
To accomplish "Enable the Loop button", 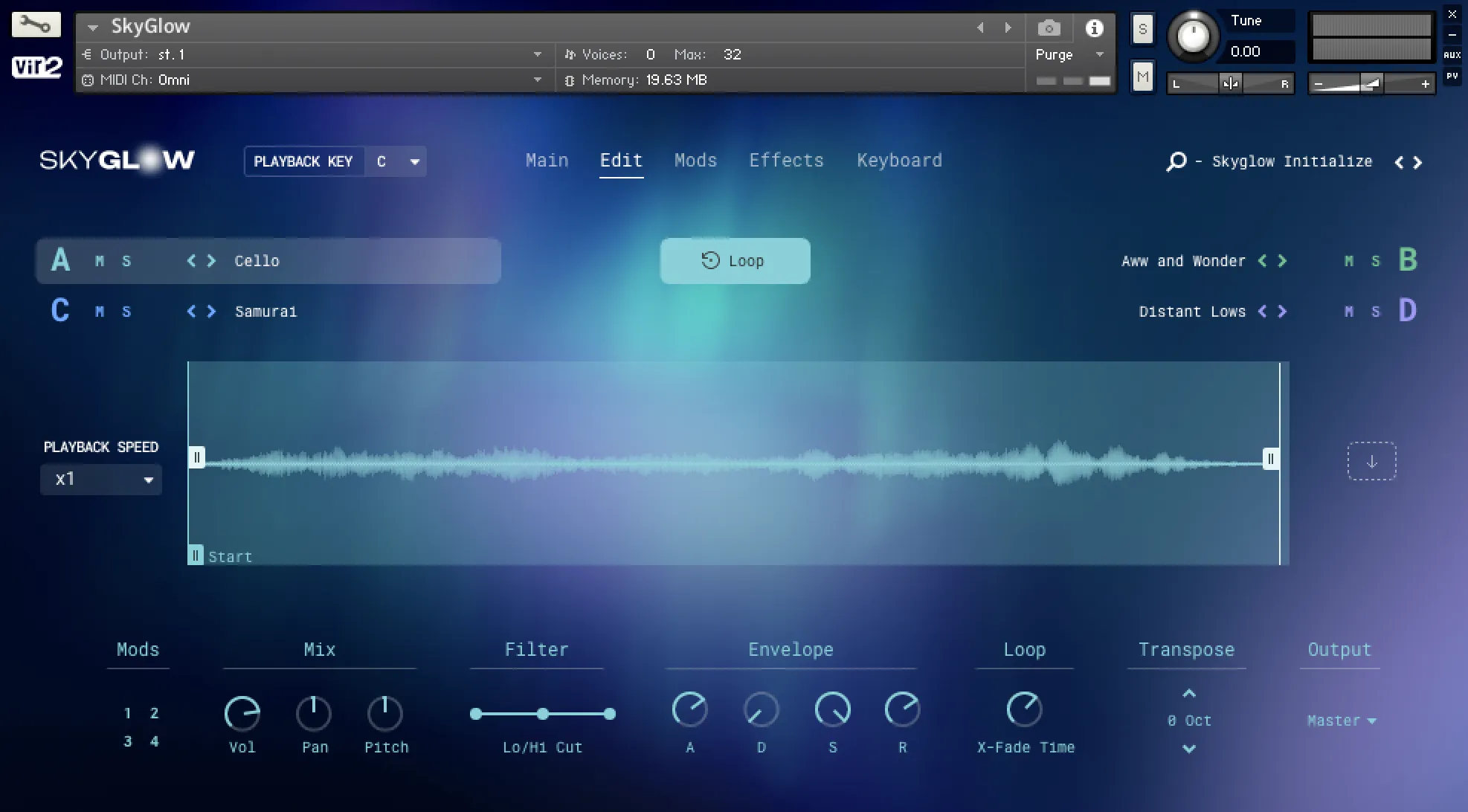I will (x=734, y=260).
